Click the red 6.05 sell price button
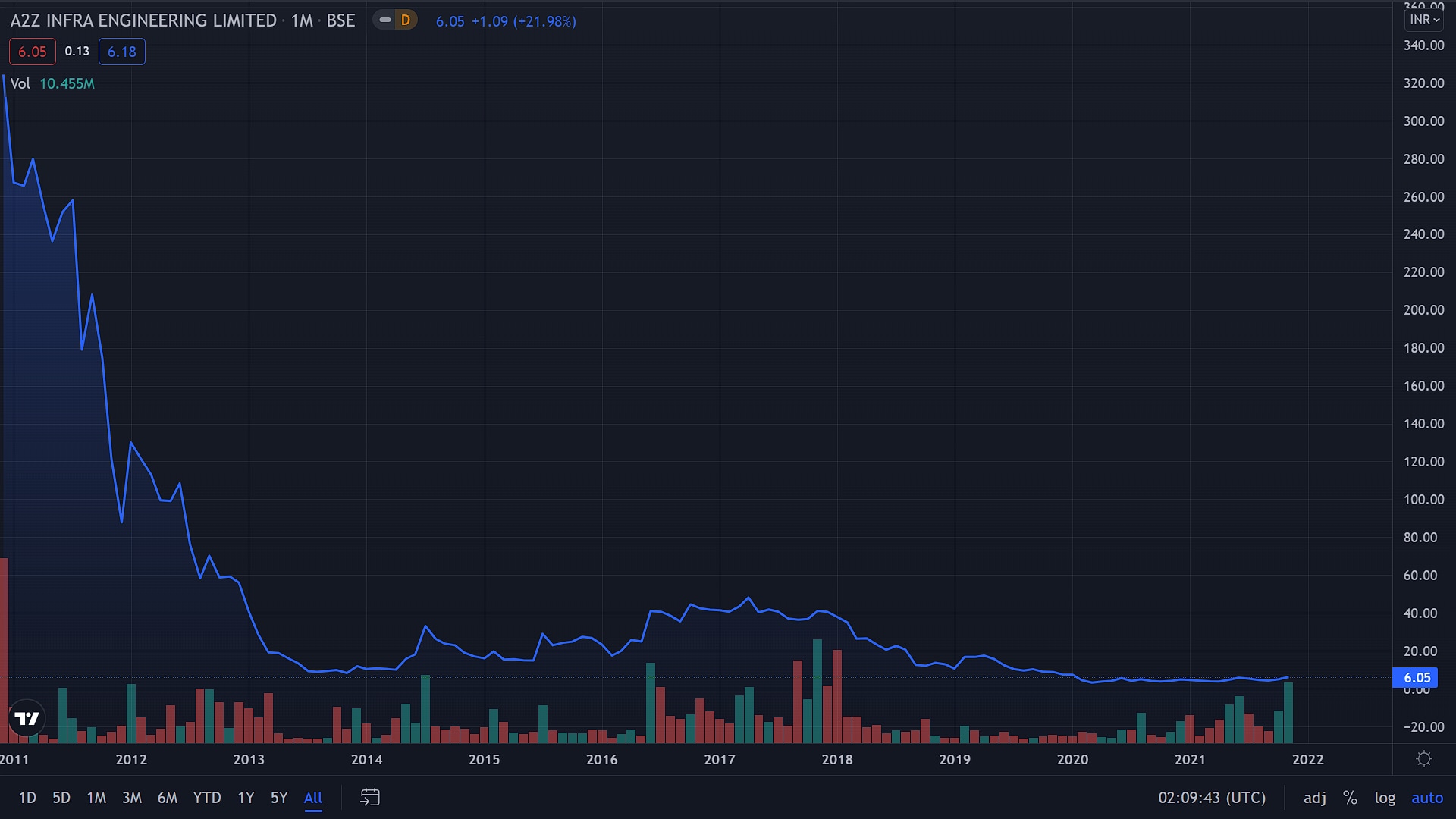 pyautogui.click(x=33, y=52)
